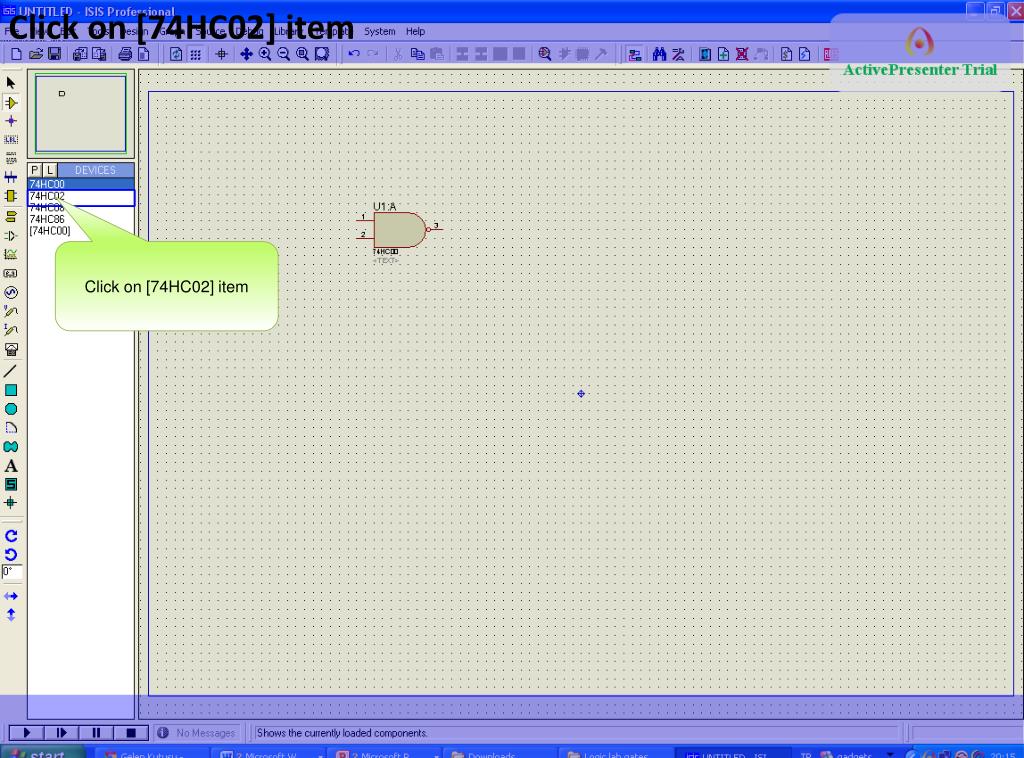Select the 2D Closed Path tool
The width and height of the screenshot is (1024, 758).
[x=10, y=447]
